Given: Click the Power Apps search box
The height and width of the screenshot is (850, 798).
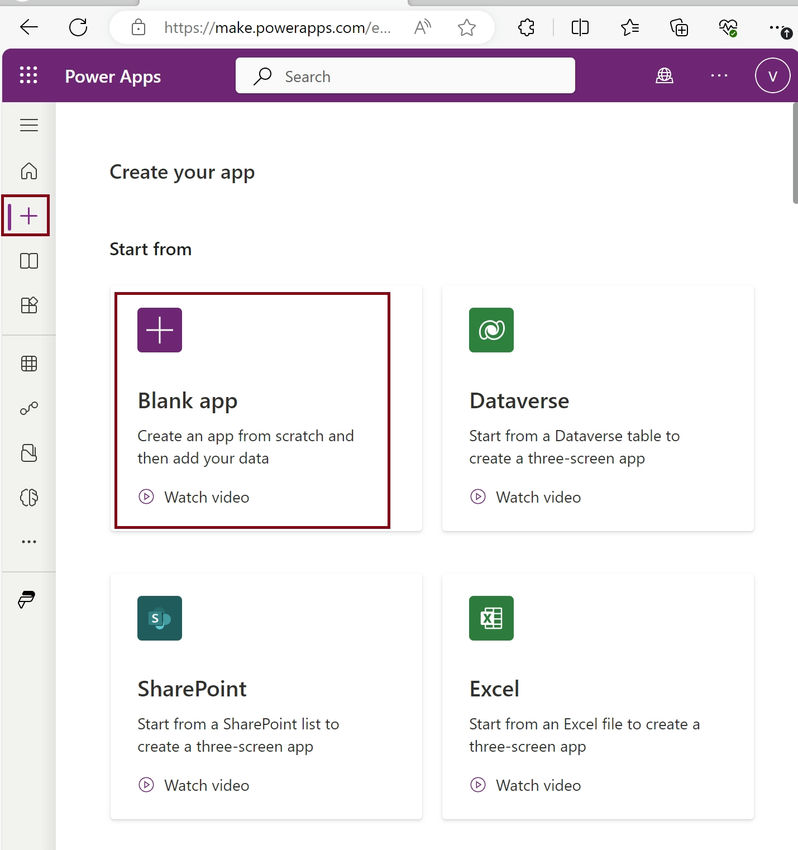Looking at the screenshot, I should click(405, 76).
